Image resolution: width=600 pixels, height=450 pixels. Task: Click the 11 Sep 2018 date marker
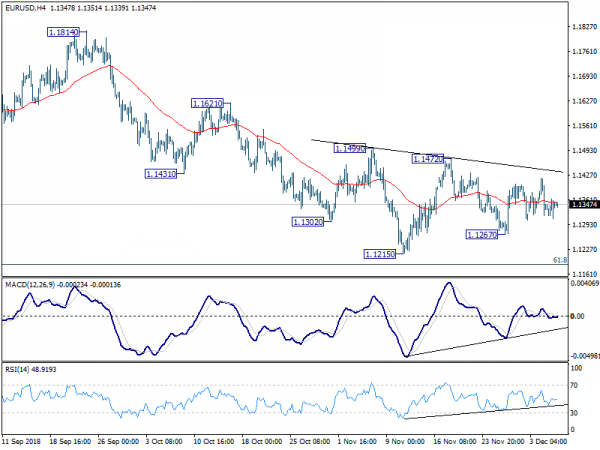23,441
